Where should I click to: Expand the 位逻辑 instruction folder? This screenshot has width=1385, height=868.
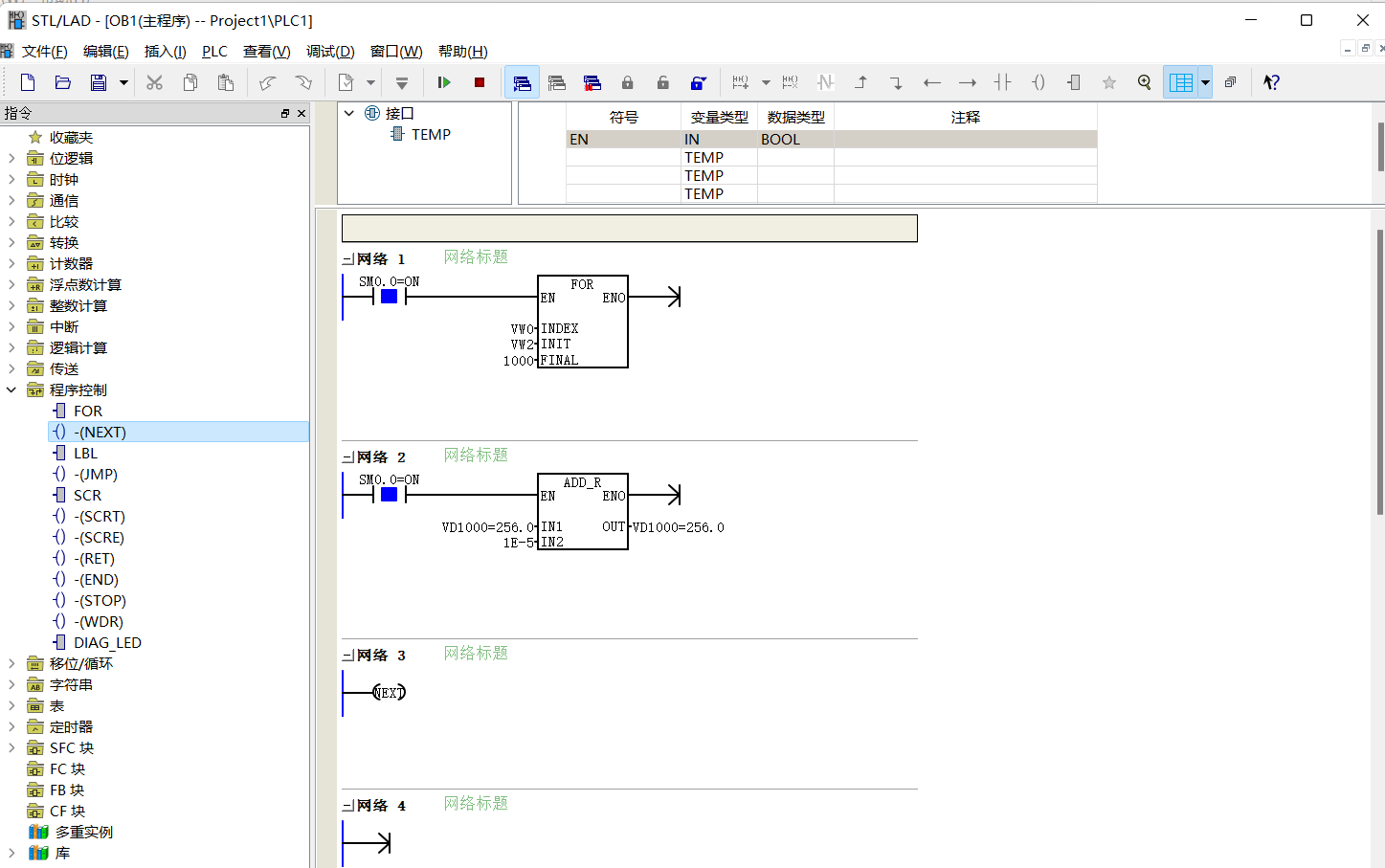[x=11, y=159]
